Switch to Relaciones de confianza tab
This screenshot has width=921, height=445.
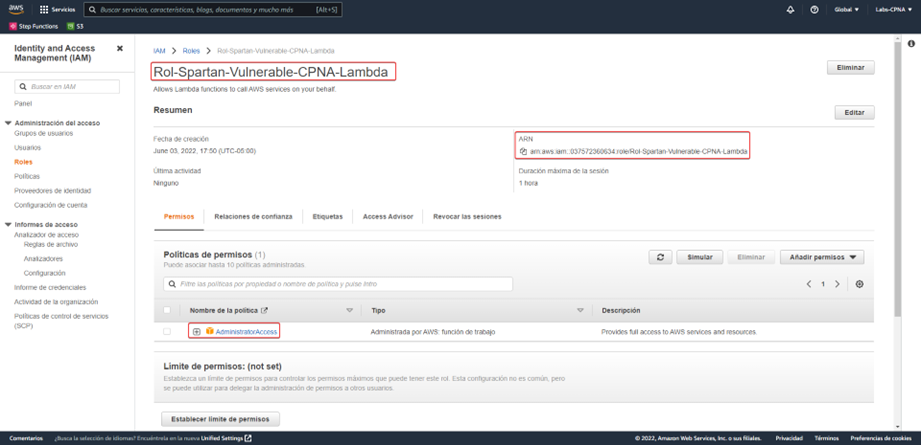[x=253, y=217]
